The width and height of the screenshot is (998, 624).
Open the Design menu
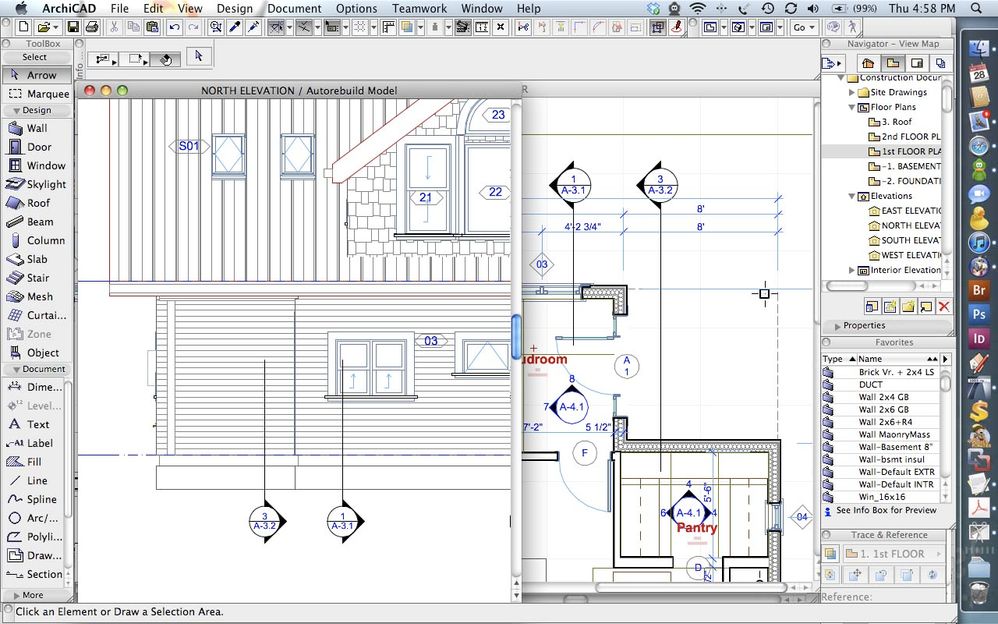click(x=235, y=8)
